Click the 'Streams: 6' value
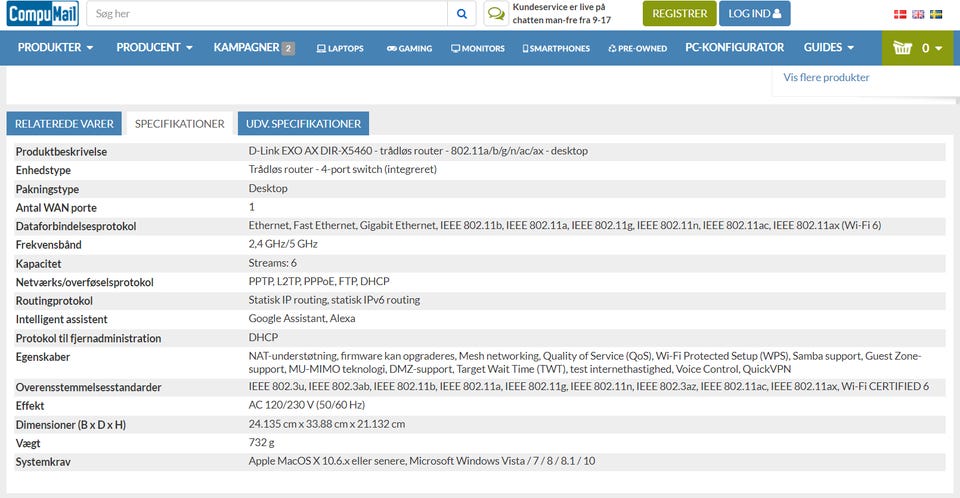The height and width of the screenshot is (498, 960). click(x=272, y=263)
